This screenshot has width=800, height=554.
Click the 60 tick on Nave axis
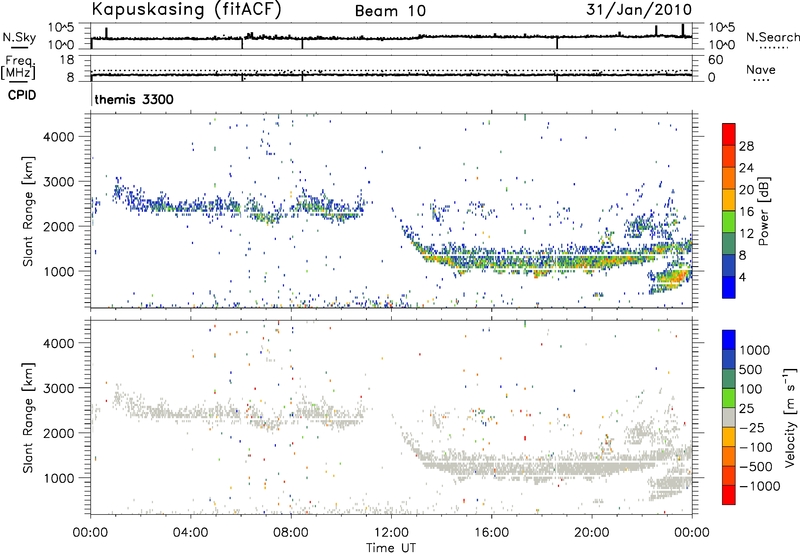point(716,60)
